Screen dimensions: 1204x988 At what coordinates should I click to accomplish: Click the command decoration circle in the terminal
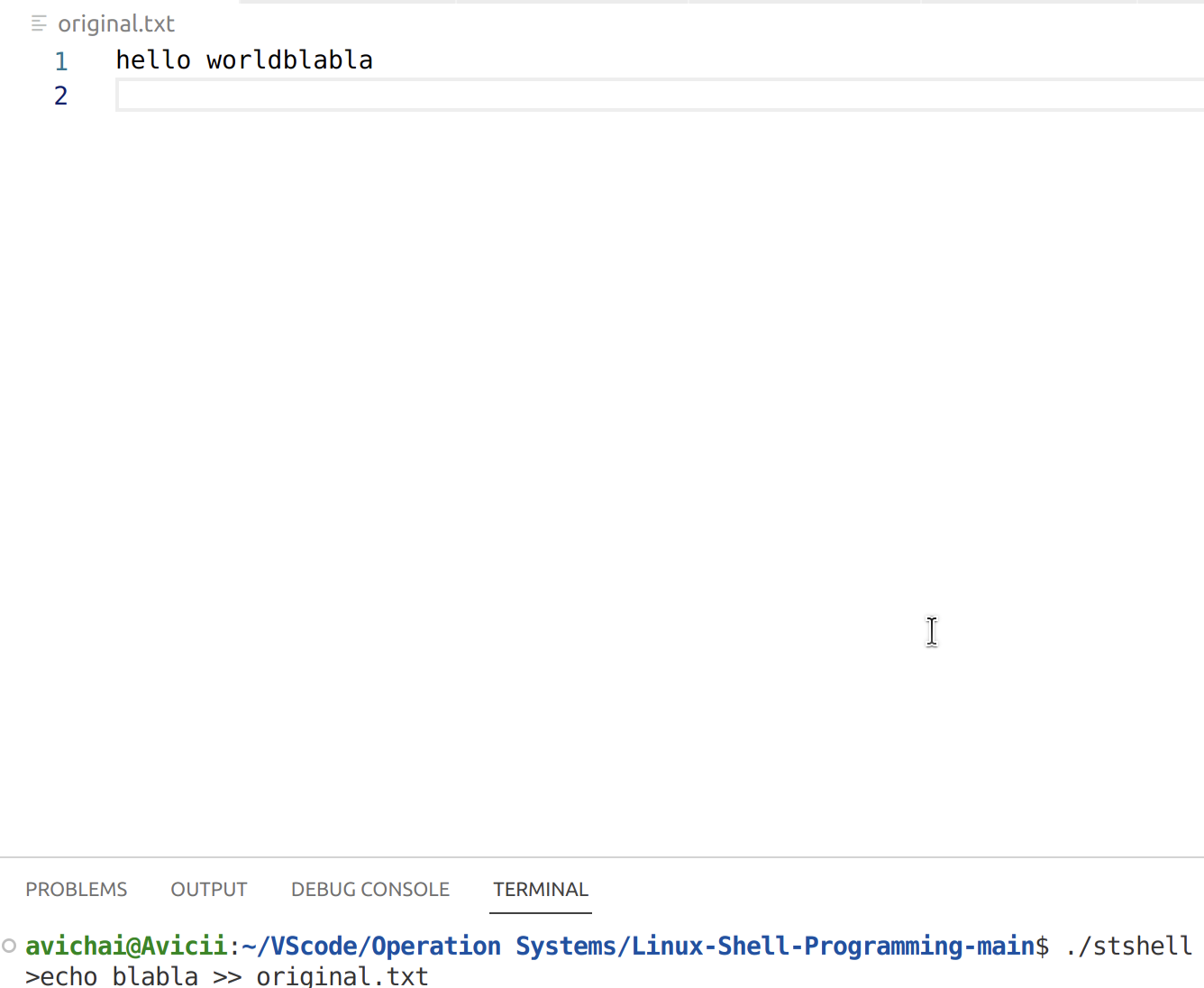tap(9, 945)
